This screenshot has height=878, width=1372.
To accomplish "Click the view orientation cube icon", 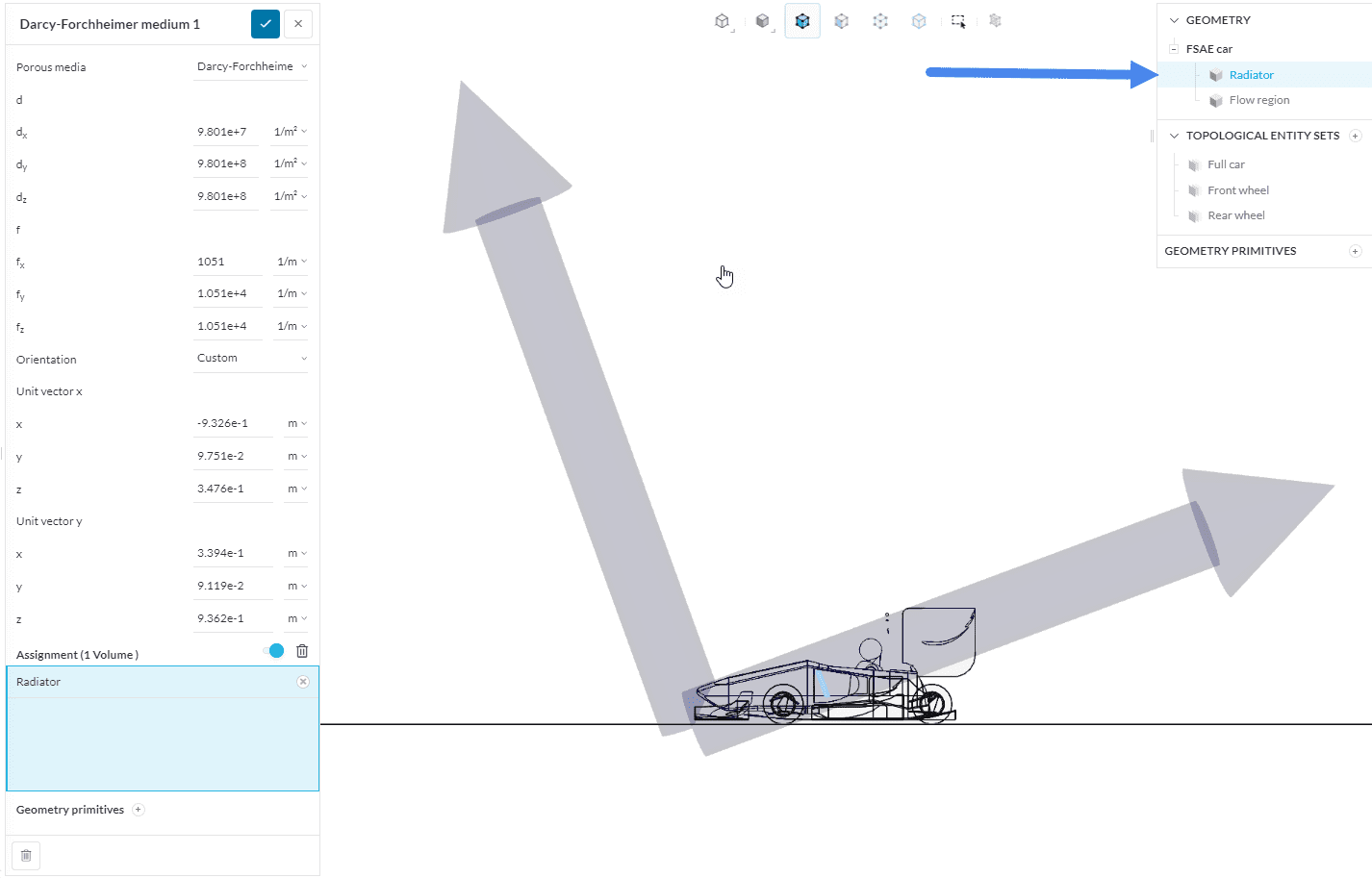I will (723, 21).
